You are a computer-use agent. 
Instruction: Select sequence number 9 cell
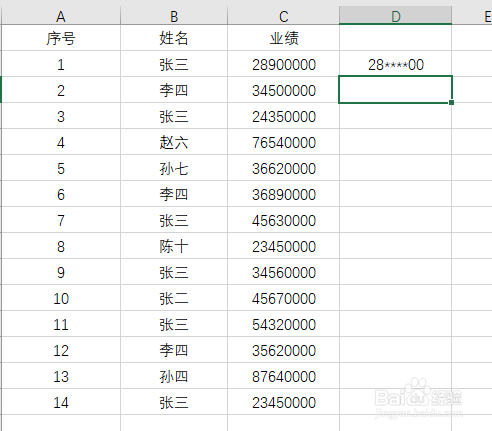pos(61,272)
